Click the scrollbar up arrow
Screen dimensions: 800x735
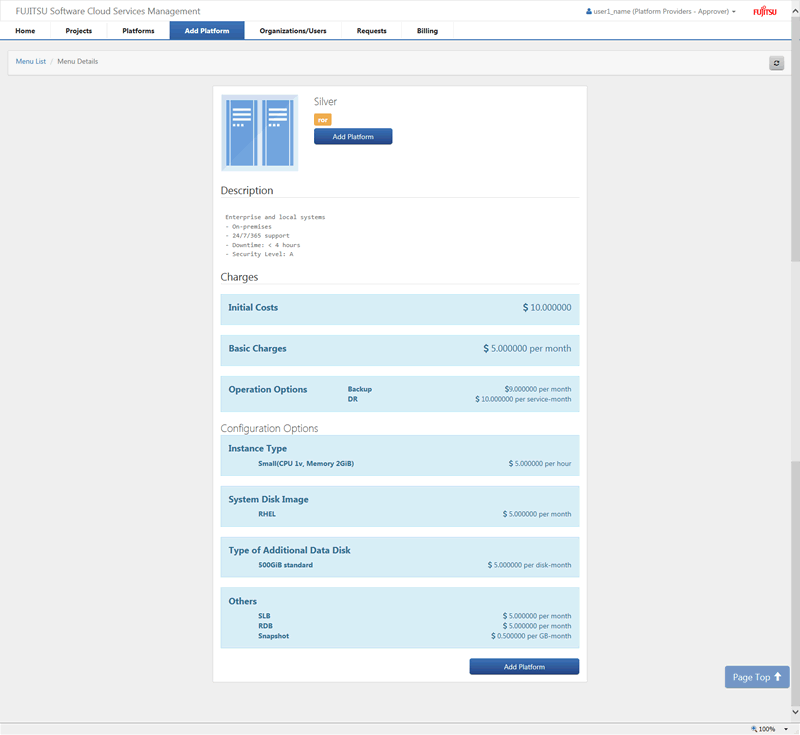(795, 10)
